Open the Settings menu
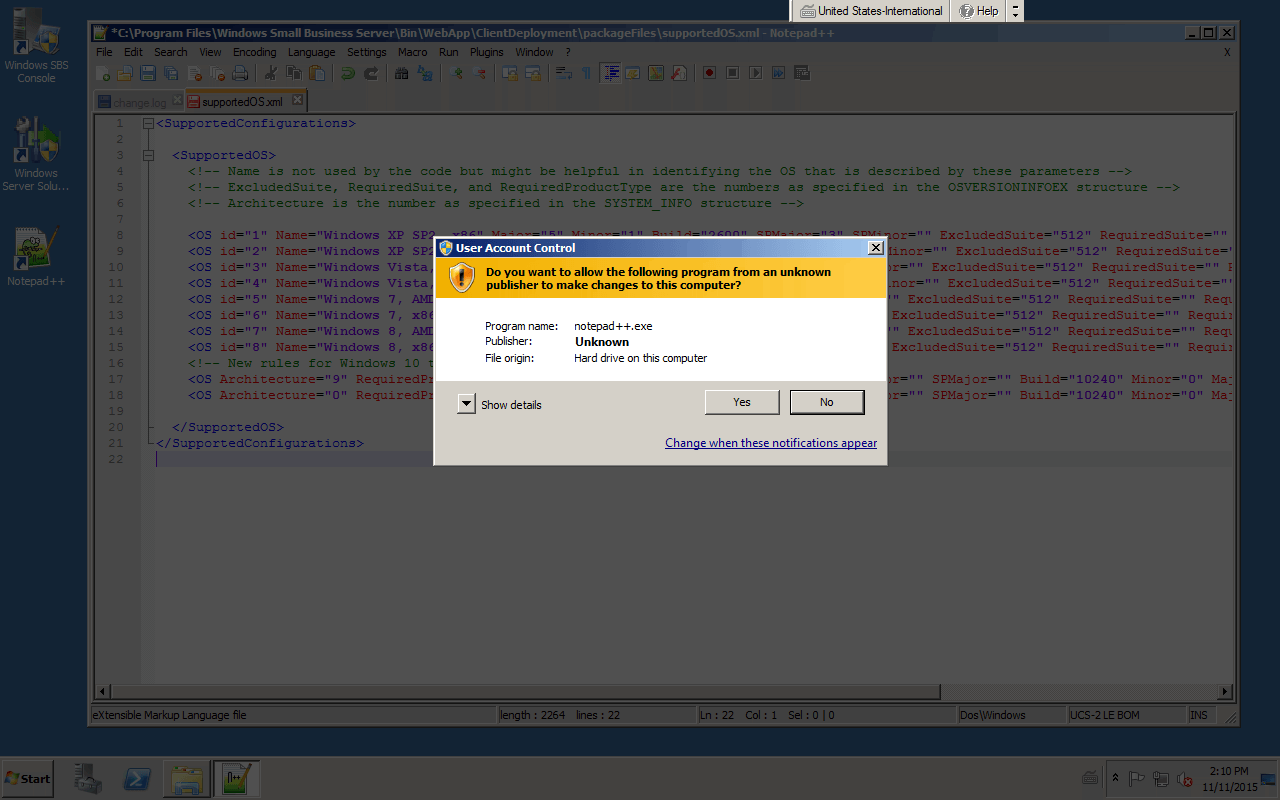The image size is (1280, 800). [367, 52]
